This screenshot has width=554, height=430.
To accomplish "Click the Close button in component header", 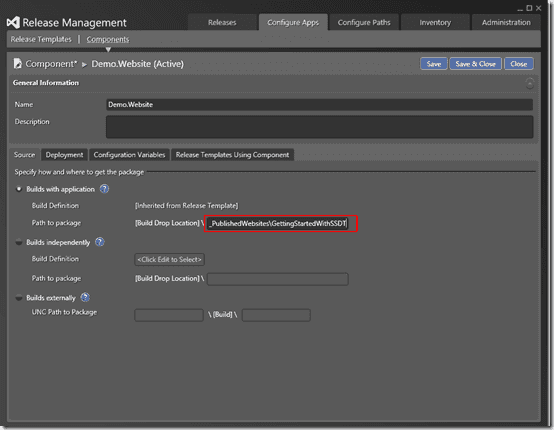I will [x=519, y=64].
